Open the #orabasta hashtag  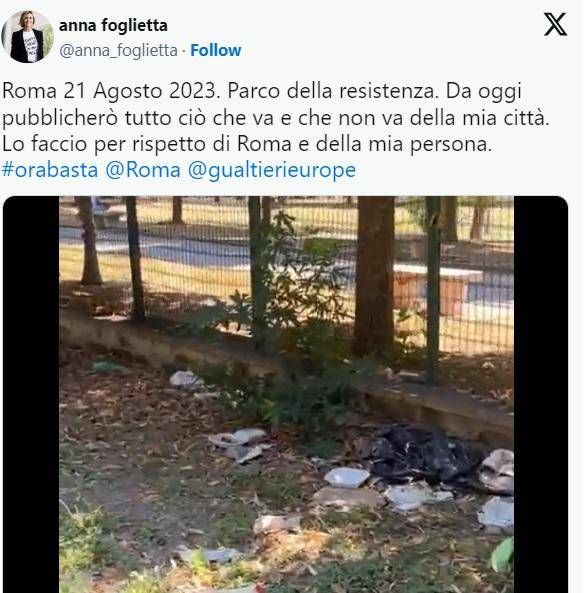click(50, 170)
